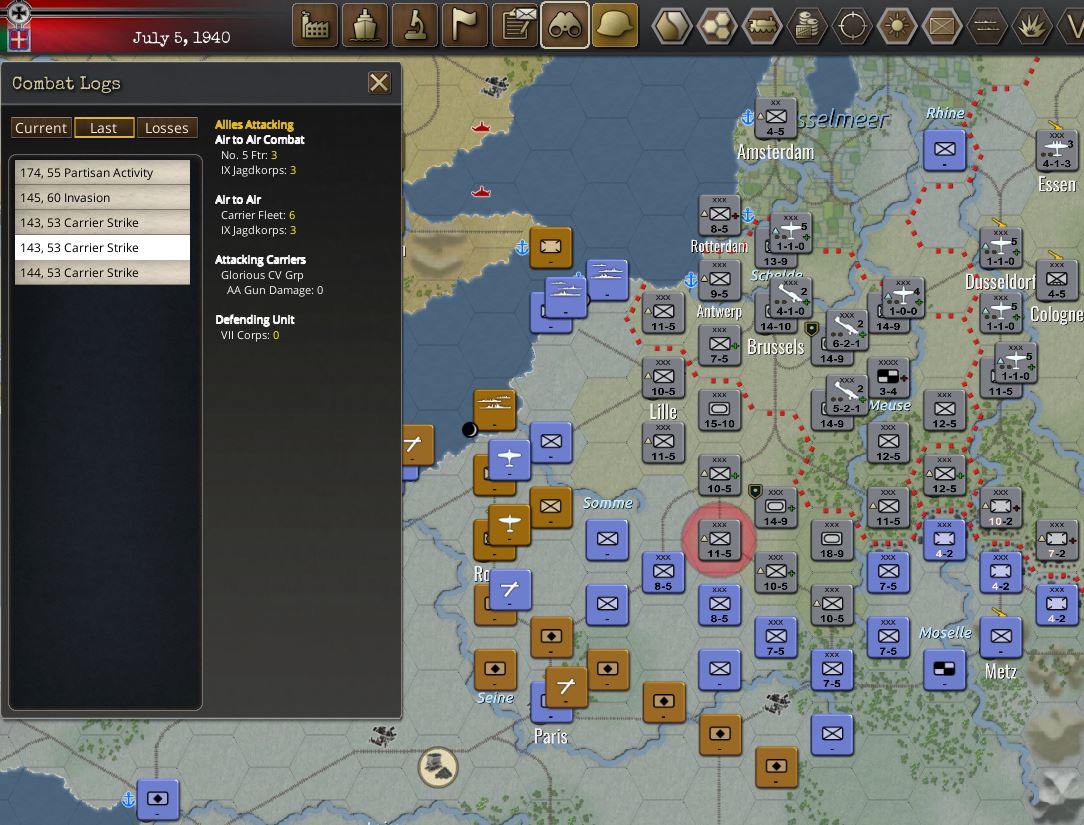Select the 15-10 tank unit near Lille
Screen dimensions: 1084x825
coord(719,410)
